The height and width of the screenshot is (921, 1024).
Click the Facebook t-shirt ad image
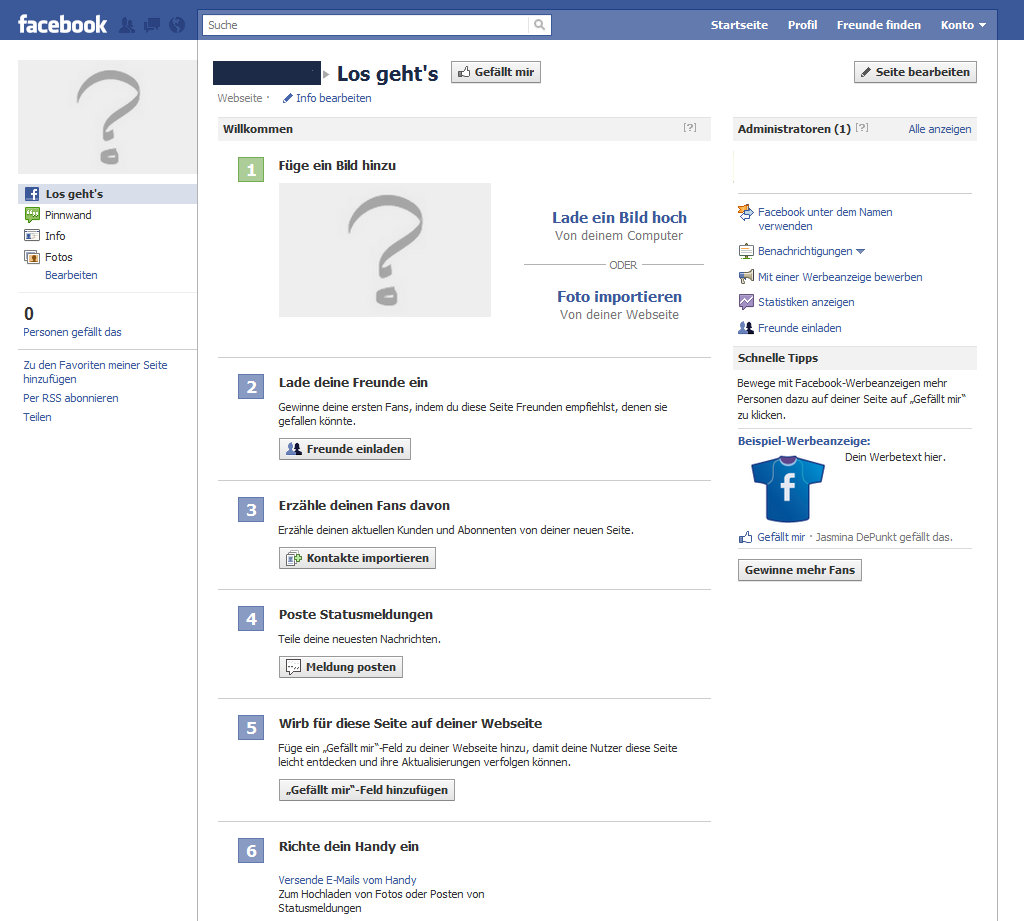click(788, 489)
